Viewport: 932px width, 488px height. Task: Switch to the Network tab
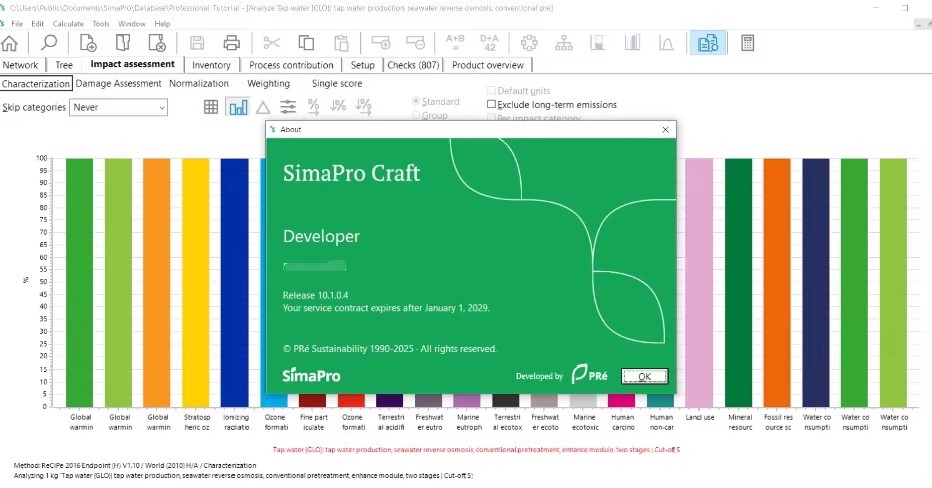pos(20,65)
